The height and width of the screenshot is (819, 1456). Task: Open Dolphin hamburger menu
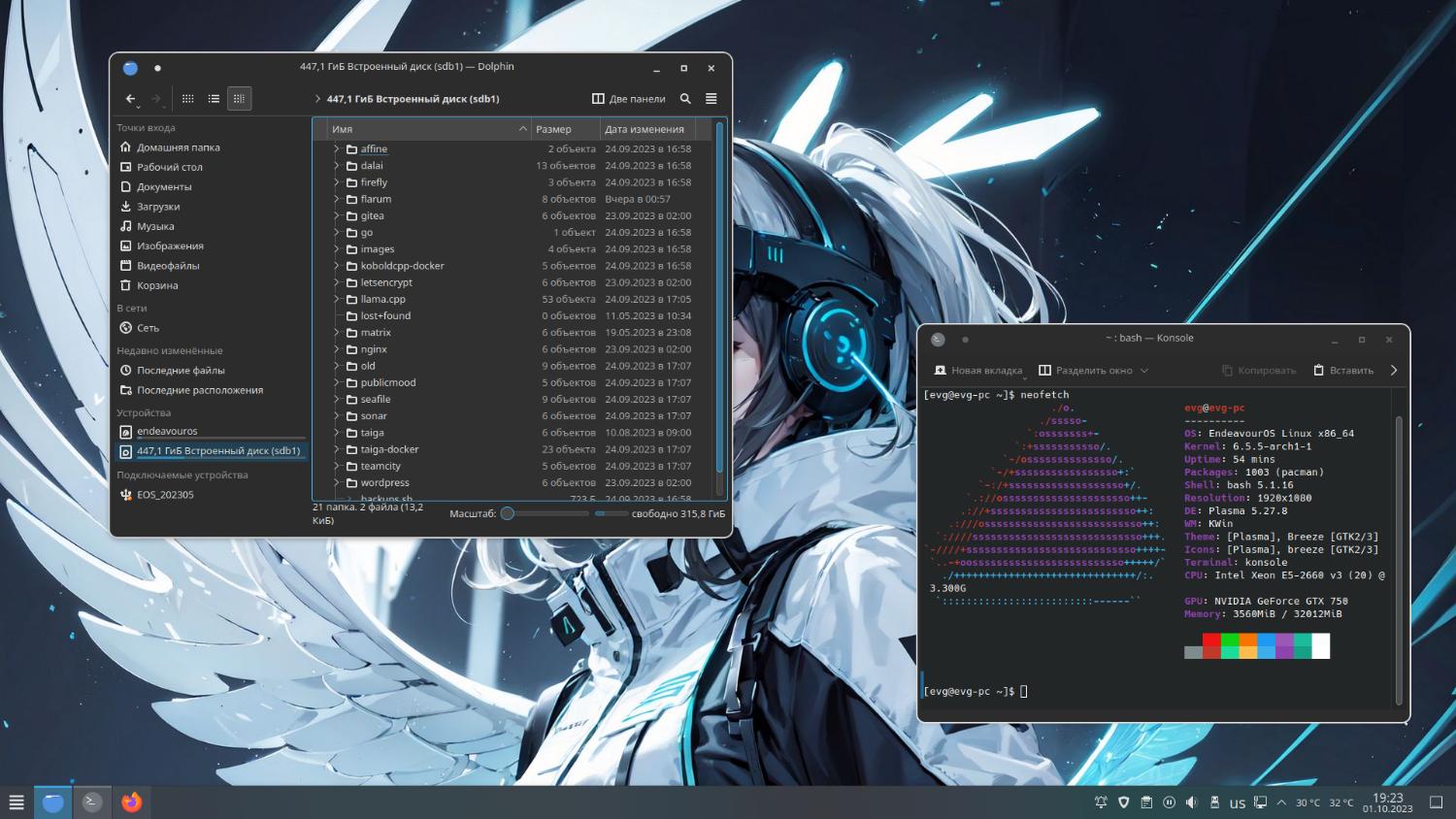[x=711, y=98]
